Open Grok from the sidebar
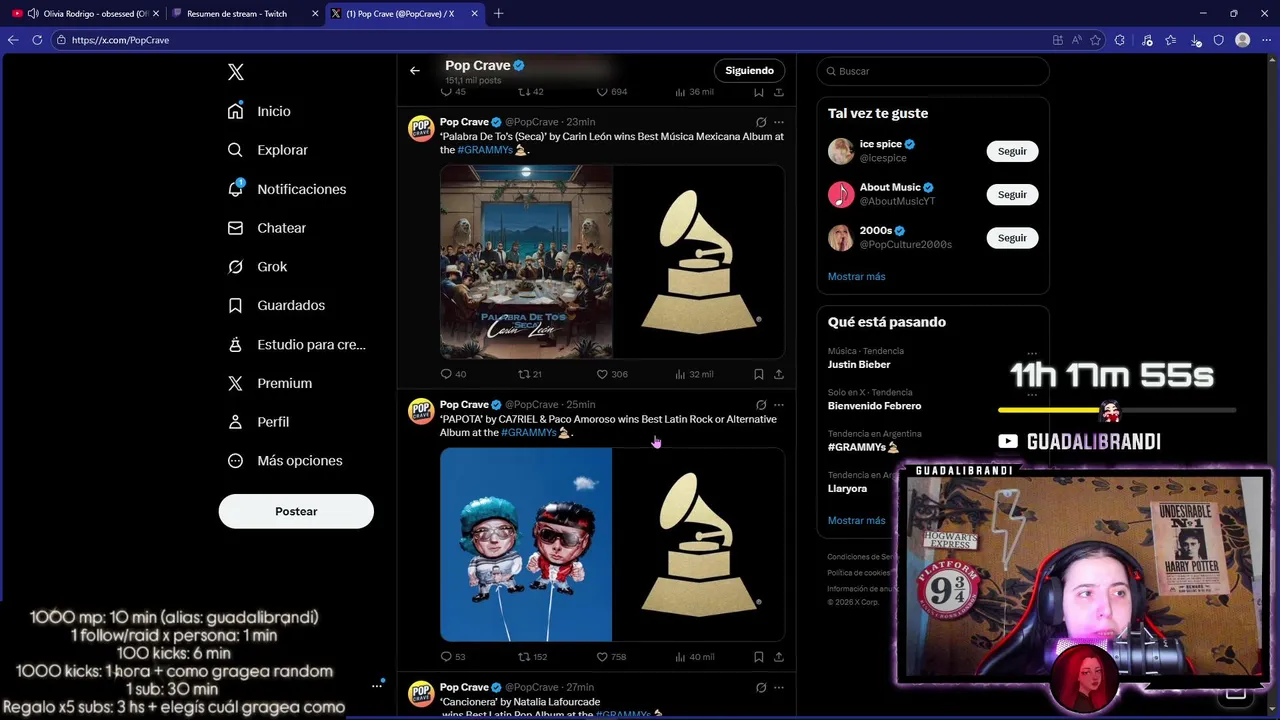 click(x=257, y=267)
